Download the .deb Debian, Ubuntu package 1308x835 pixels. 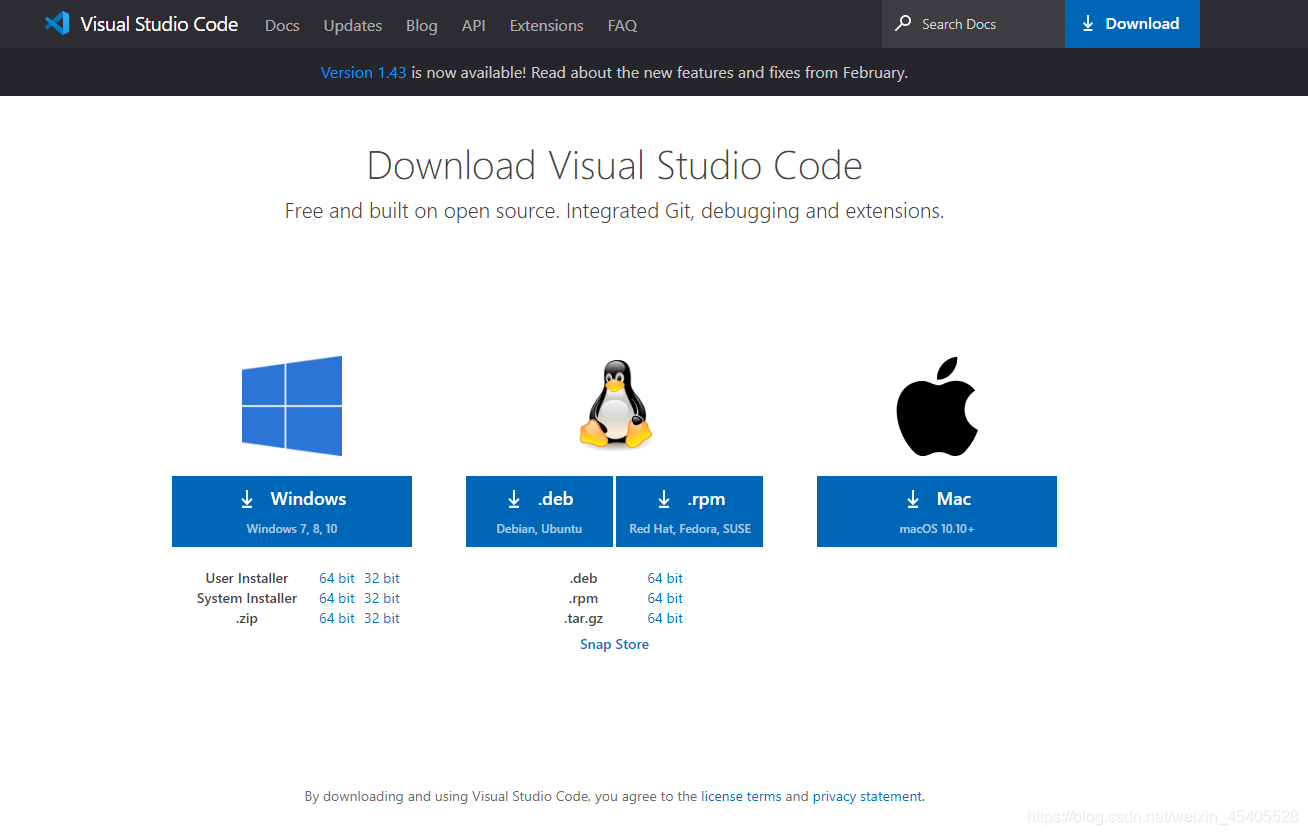pos(539,511)
